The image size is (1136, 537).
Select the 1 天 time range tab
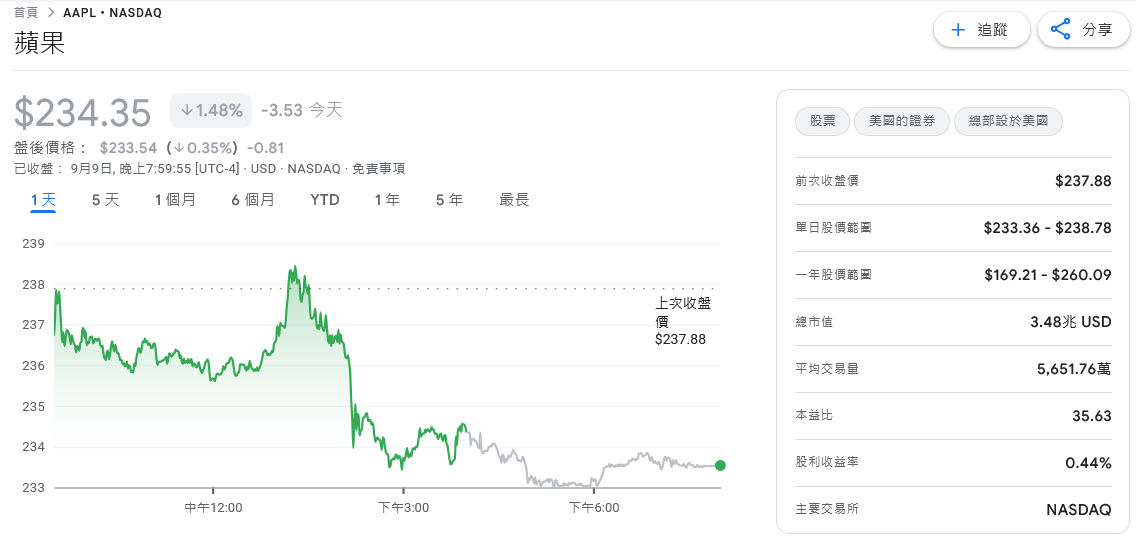coord(43,200)
